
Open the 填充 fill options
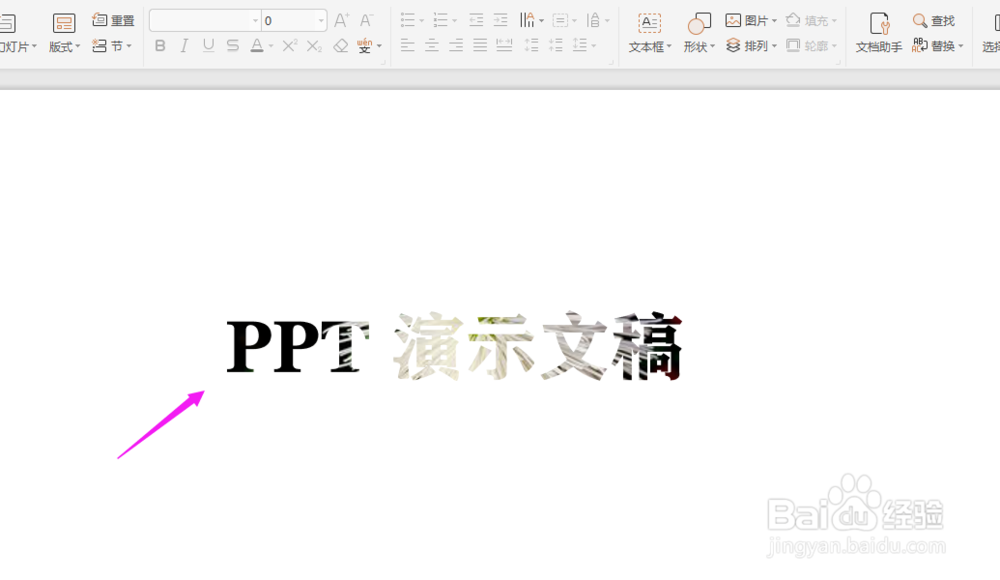point(811,20)
